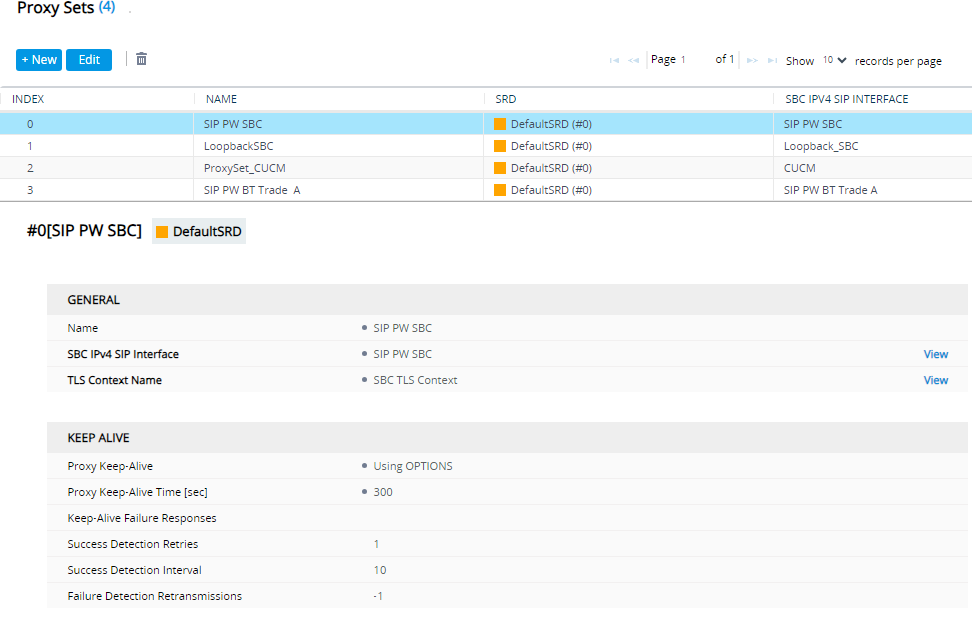
Task: Open records per page dropdown
Action: point(834,60)
